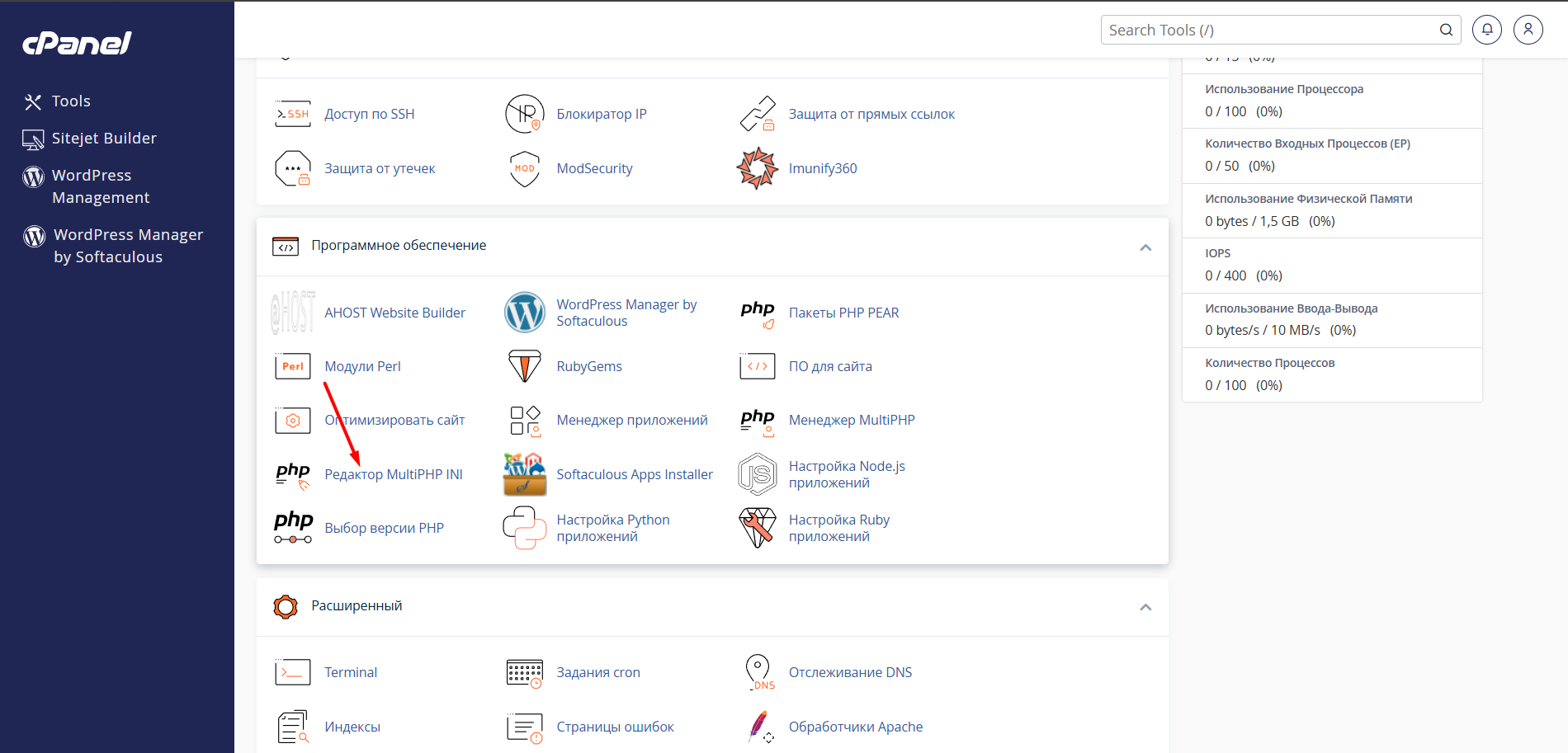Open the Softaculous Apps Installer link
Viewport: 1568px width, 753px height.
click(635, 474)
